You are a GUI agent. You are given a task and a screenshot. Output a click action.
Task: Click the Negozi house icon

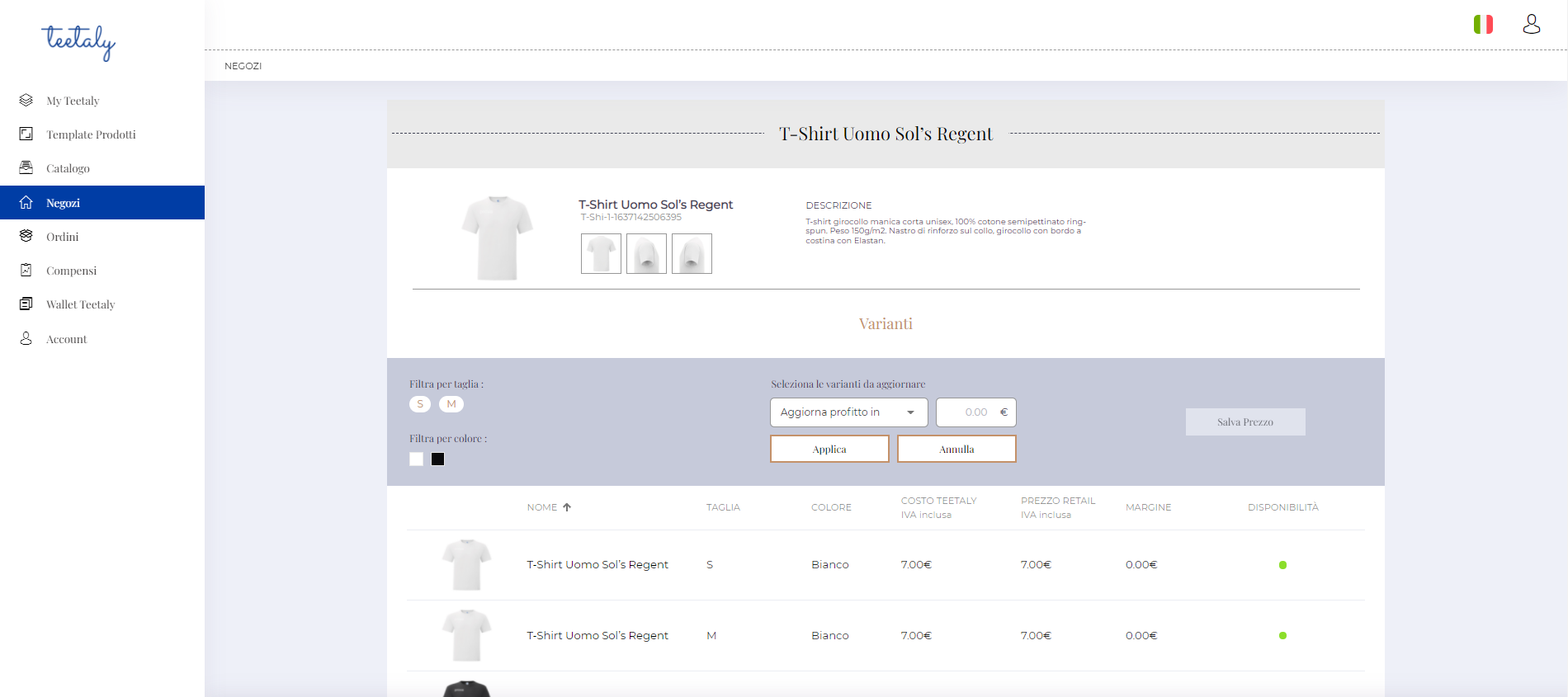point(26,202)
